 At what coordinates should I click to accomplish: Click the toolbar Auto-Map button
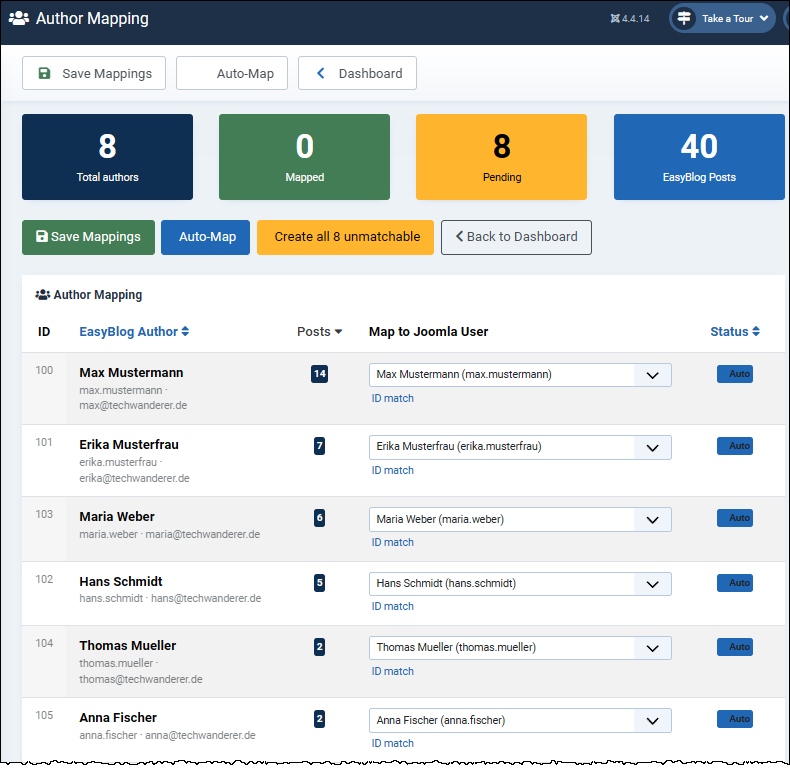pyautogui.click(x=232, y=73)
